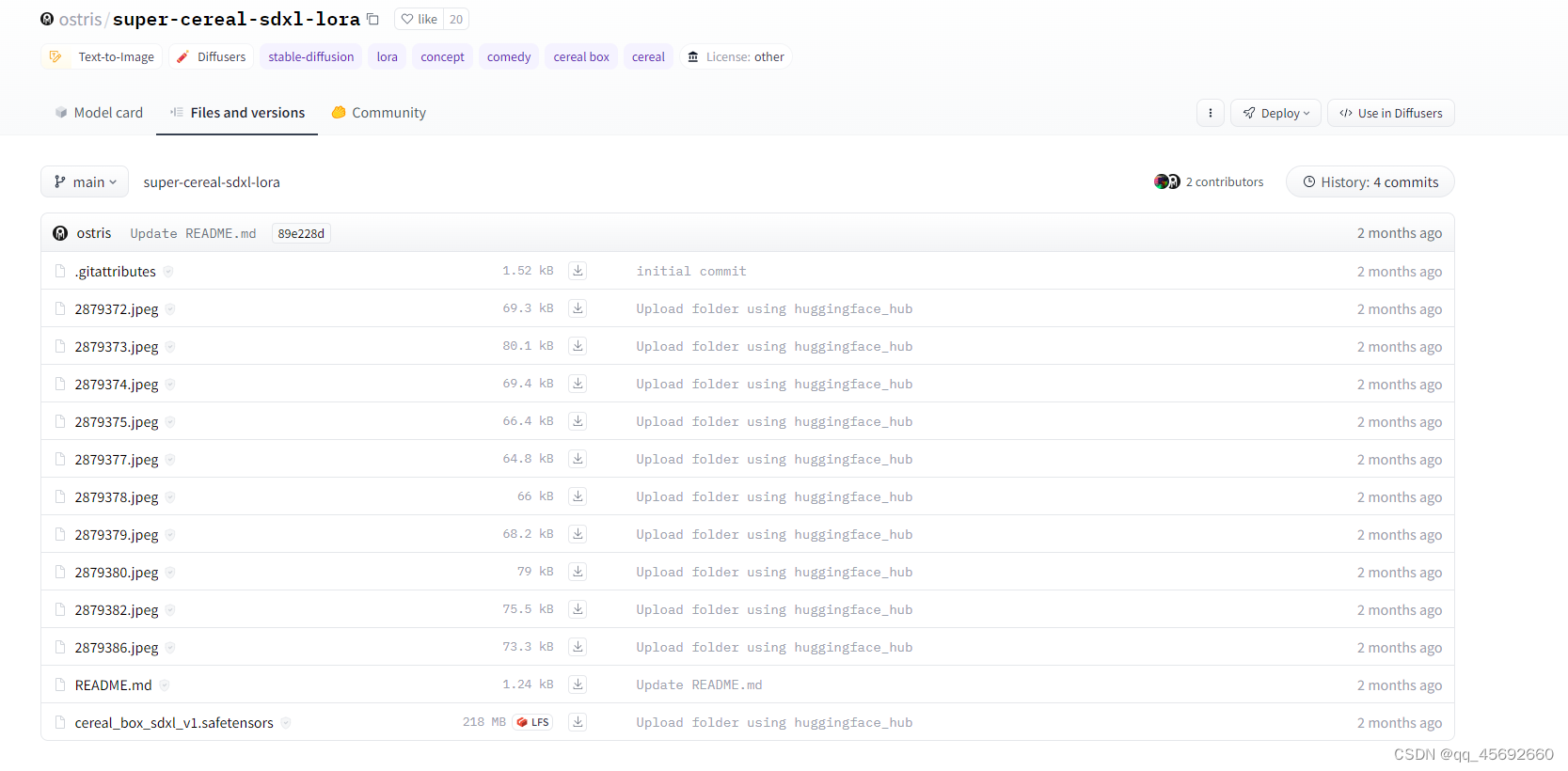Viewport: 1568px width, 771px height.
Task: Click the concept tag
Action: [442, 56]
